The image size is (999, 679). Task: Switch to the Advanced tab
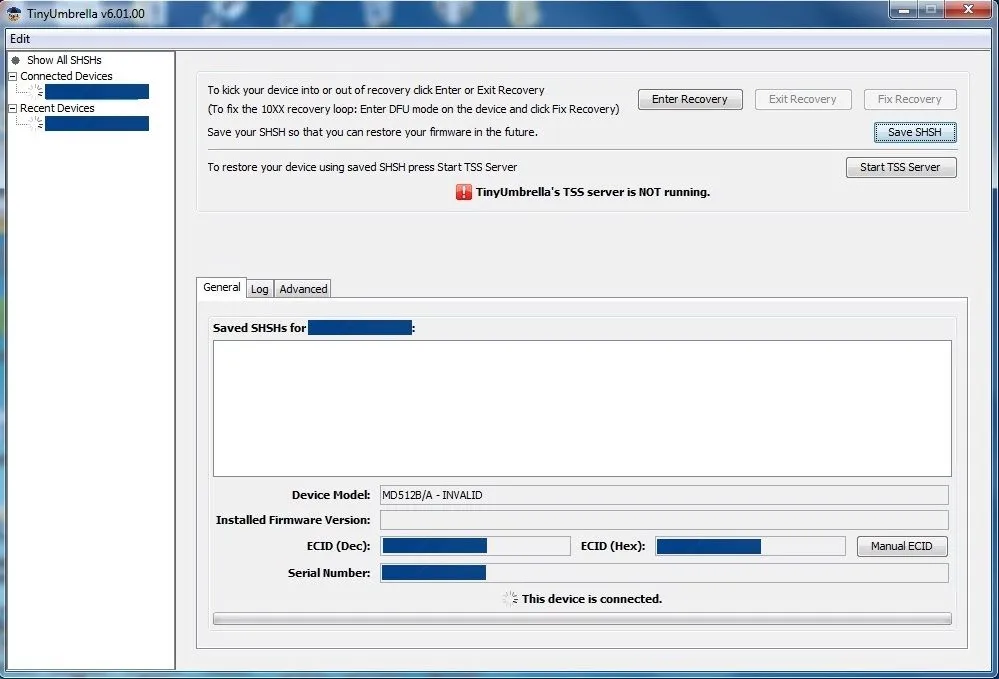tap(303, 289)
